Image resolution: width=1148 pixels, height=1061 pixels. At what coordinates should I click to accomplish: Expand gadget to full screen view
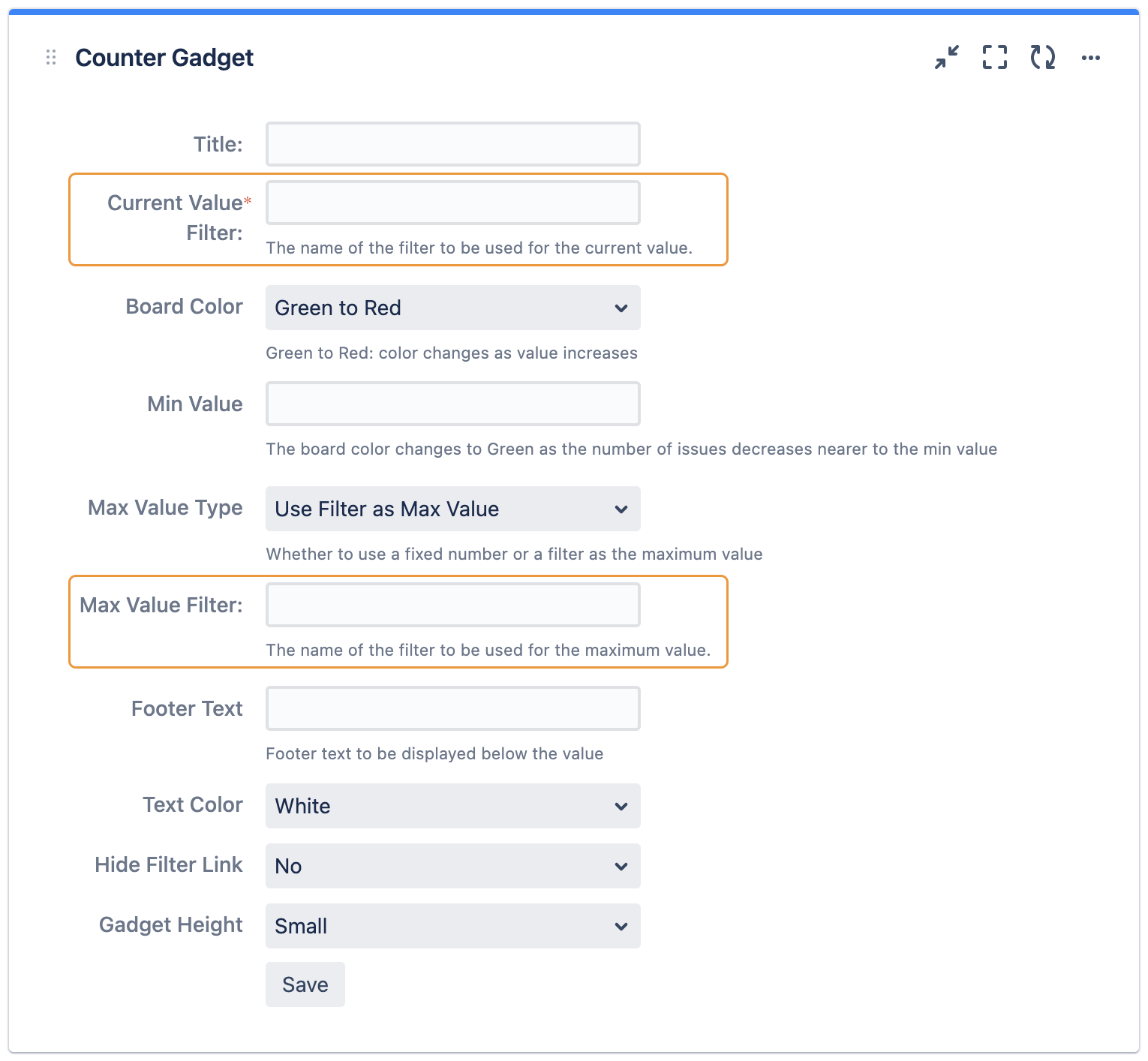(x=995, y=58)
